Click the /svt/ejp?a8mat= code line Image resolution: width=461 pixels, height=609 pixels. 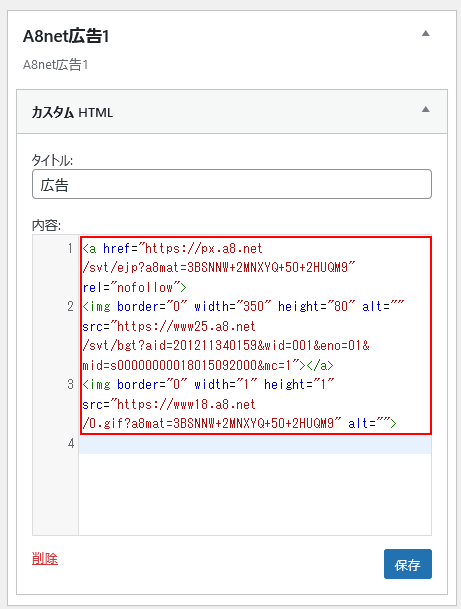tap(219, 268)
